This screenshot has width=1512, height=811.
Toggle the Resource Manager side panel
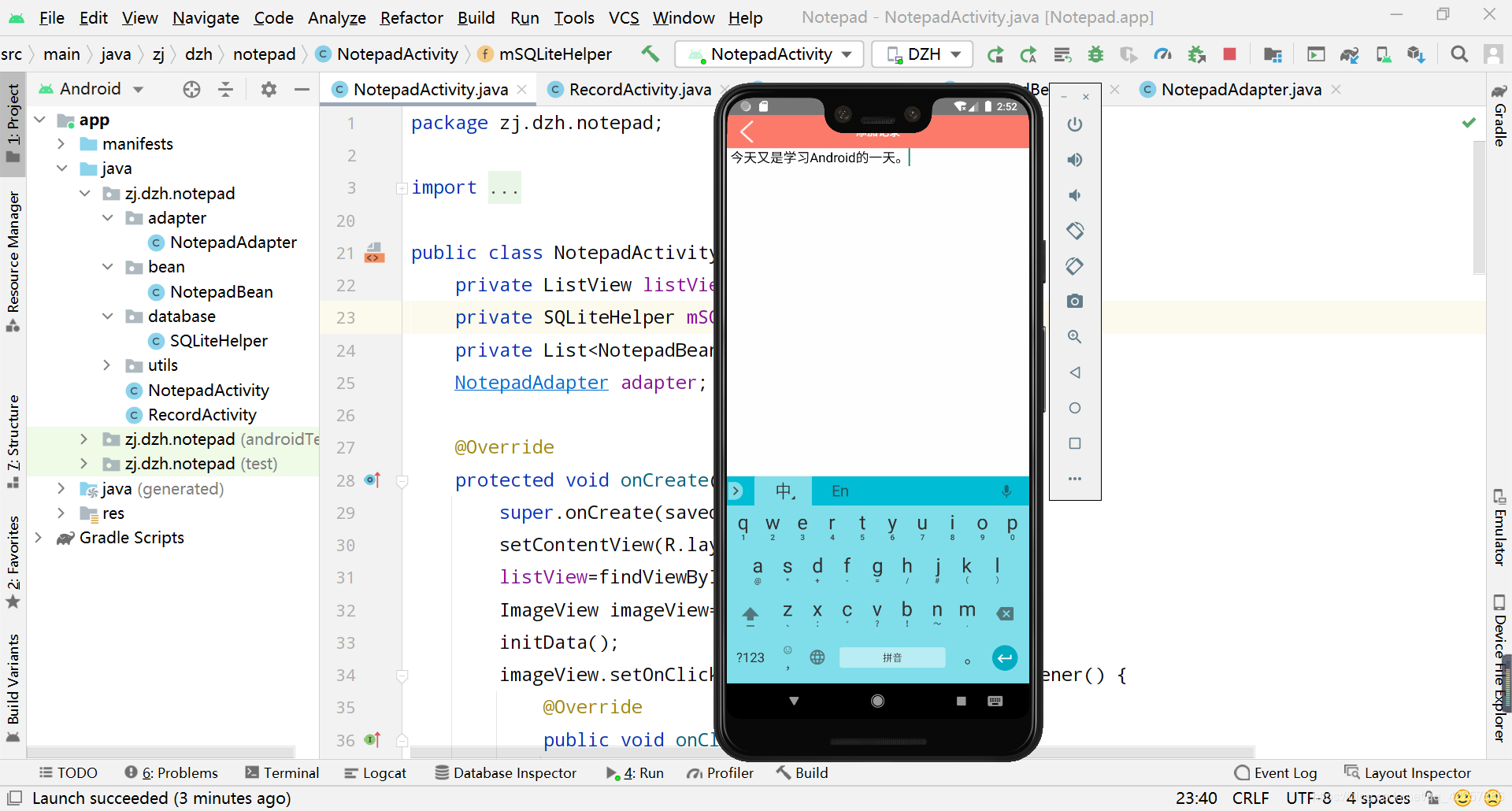tap(13, 261)
